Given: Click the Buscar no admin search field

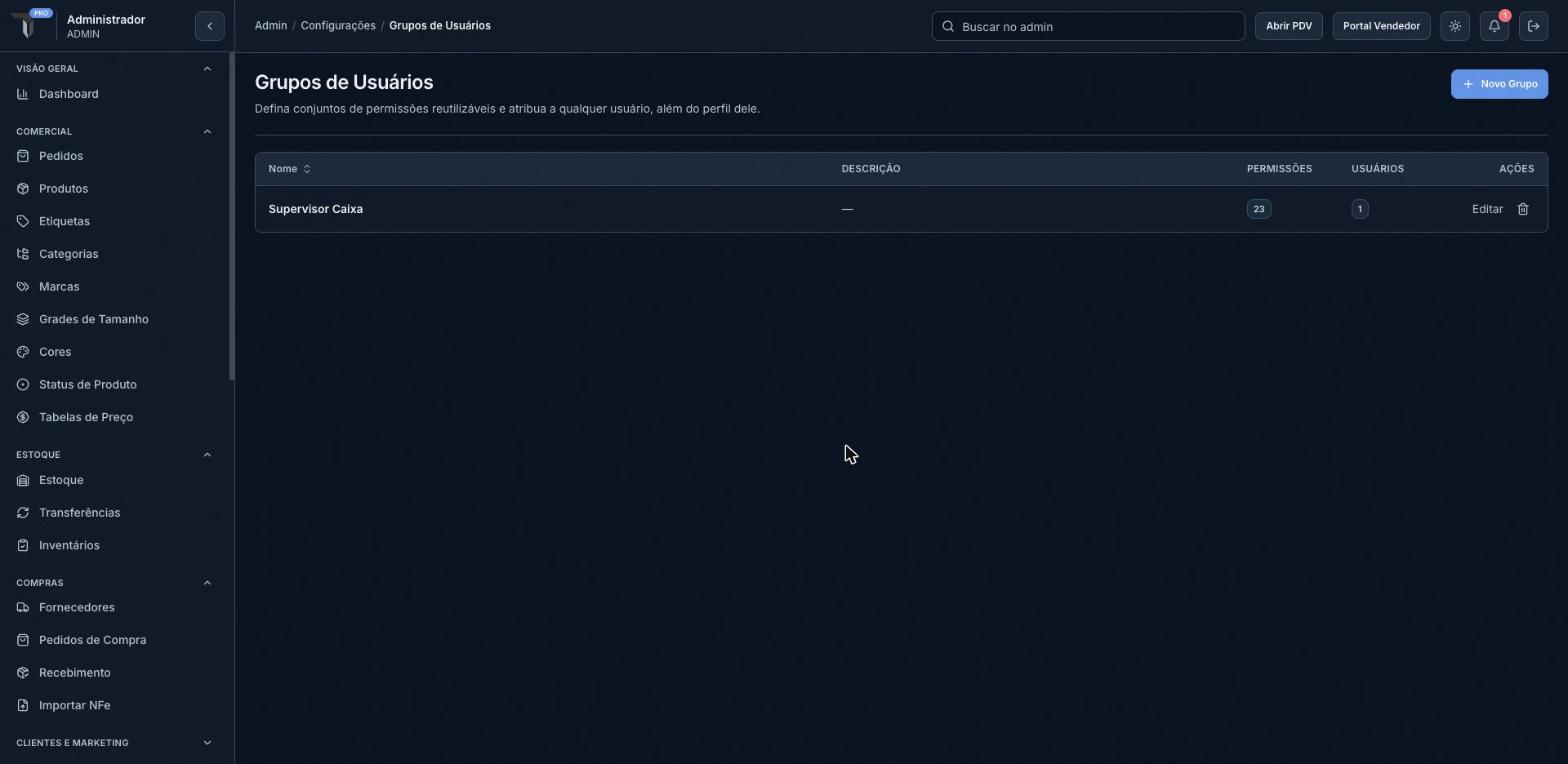Looking at the screenshot, I should point(1088,26).
